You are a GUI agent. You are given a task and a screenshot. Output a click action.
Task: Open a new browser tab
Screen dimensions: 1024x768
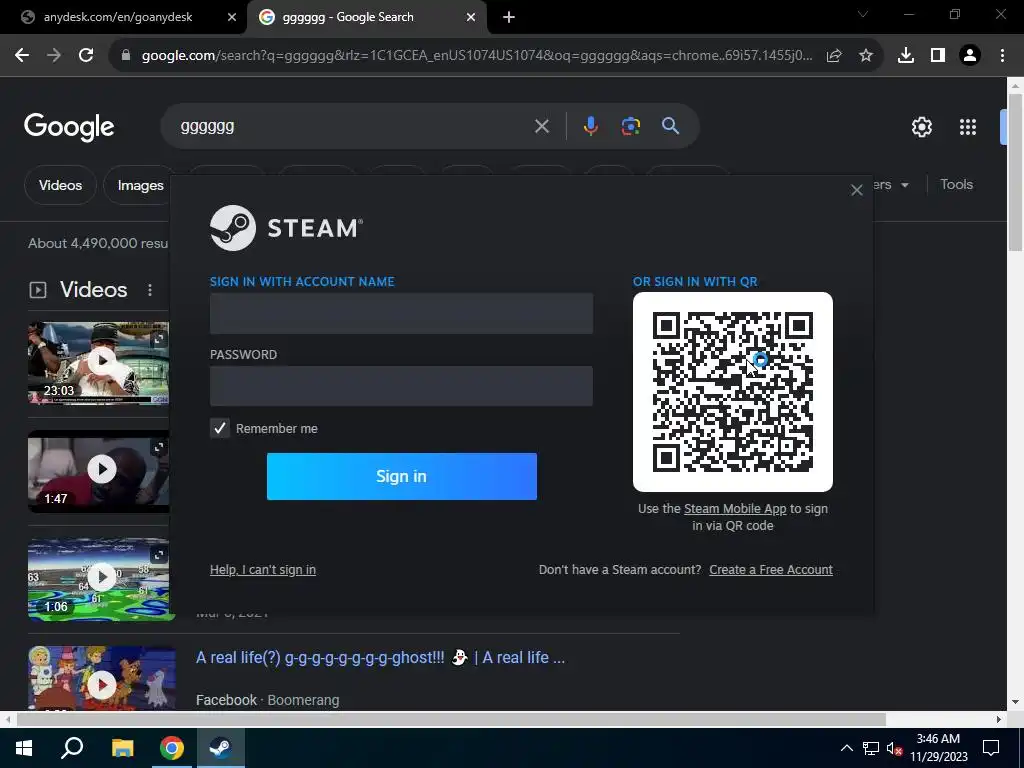(509, 17)
